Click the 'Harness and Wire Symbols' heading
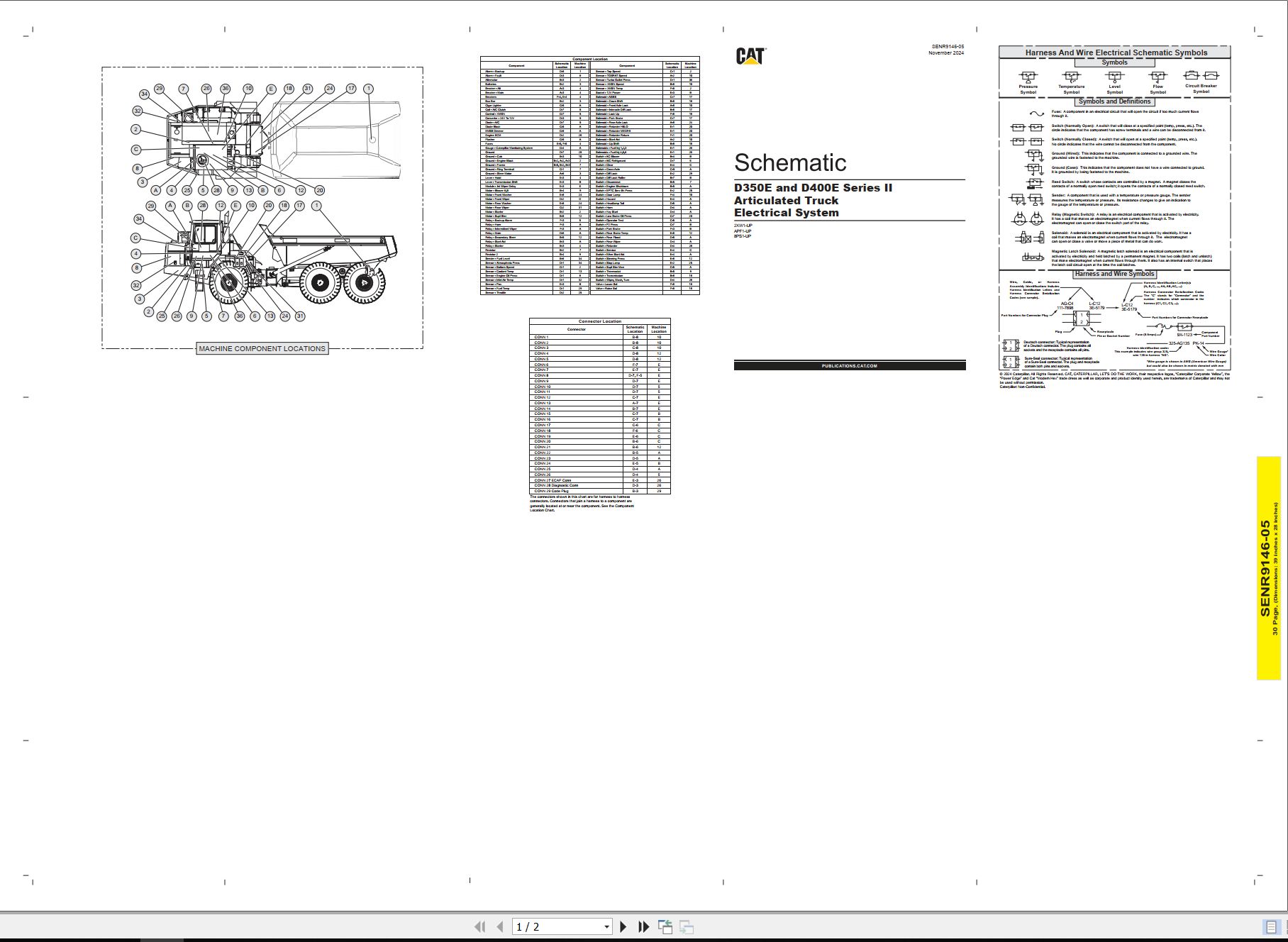This screenshot has width=1288, height=942. [1114, 274]
